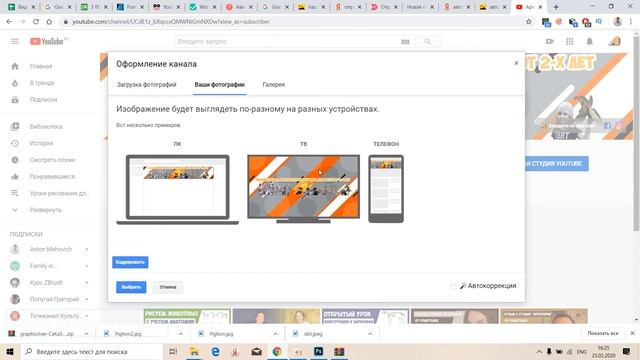Reload the page in the browser
640x360 pixels.
36,22
